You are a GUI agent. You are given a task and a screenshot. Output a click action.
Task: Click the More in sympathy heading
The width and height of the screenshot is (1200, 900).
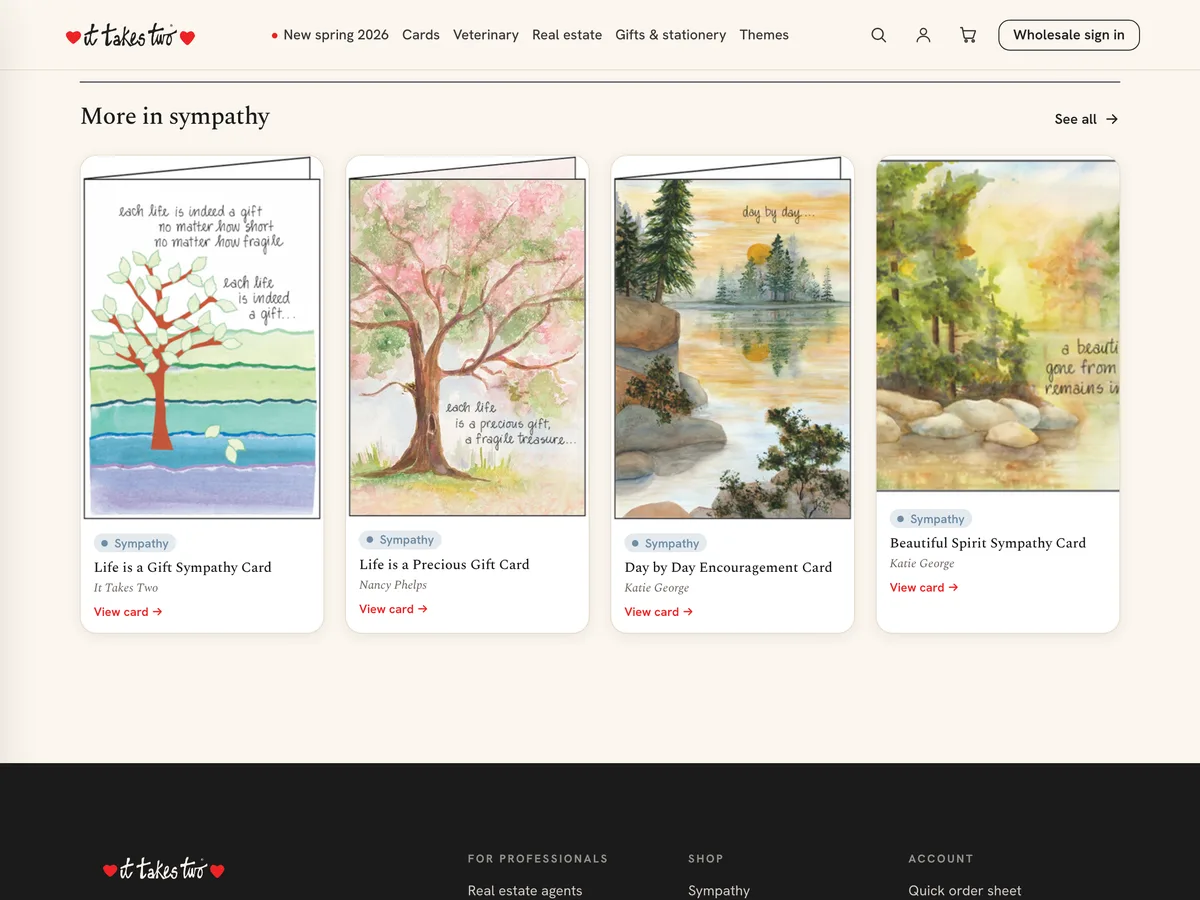(x=175, y=117)
